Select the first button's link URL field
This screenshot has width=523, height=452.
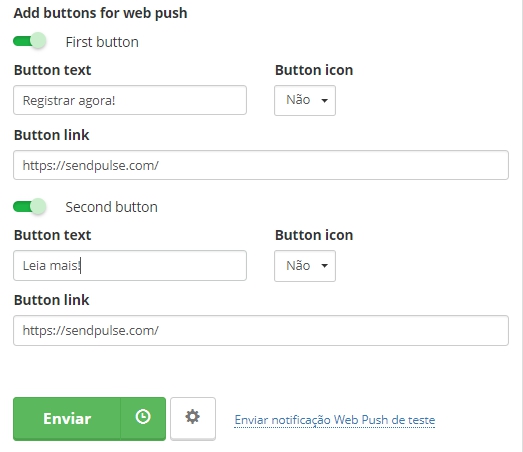[261, 165]
